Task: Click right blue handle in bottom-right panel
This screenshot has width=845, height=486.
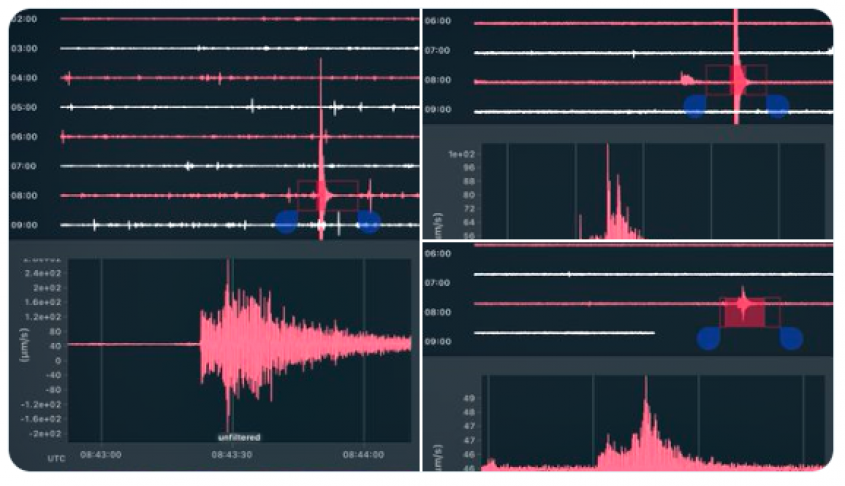Action: (x=790, y=338)
